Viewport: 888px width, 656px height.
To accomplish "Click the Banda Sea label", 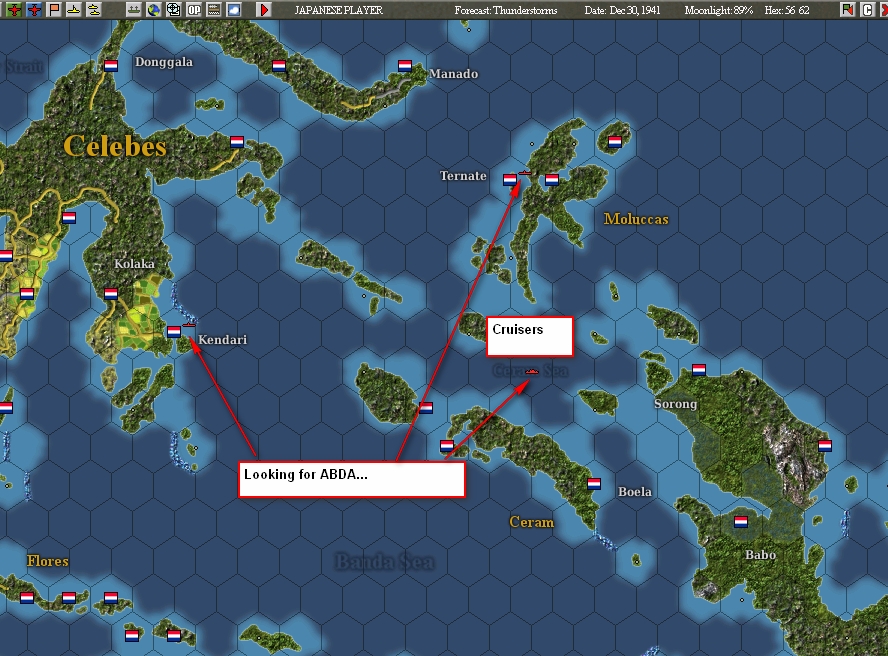I will [385, 561].
